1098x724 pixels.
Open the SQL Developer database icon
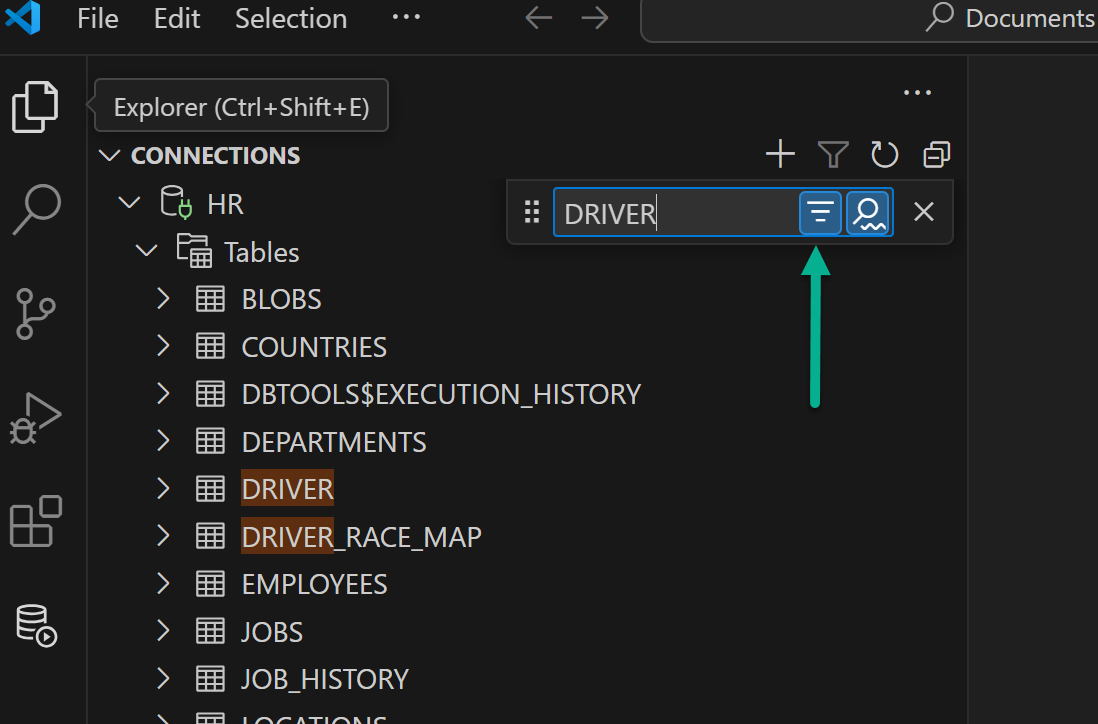click(x=37, y=625)
